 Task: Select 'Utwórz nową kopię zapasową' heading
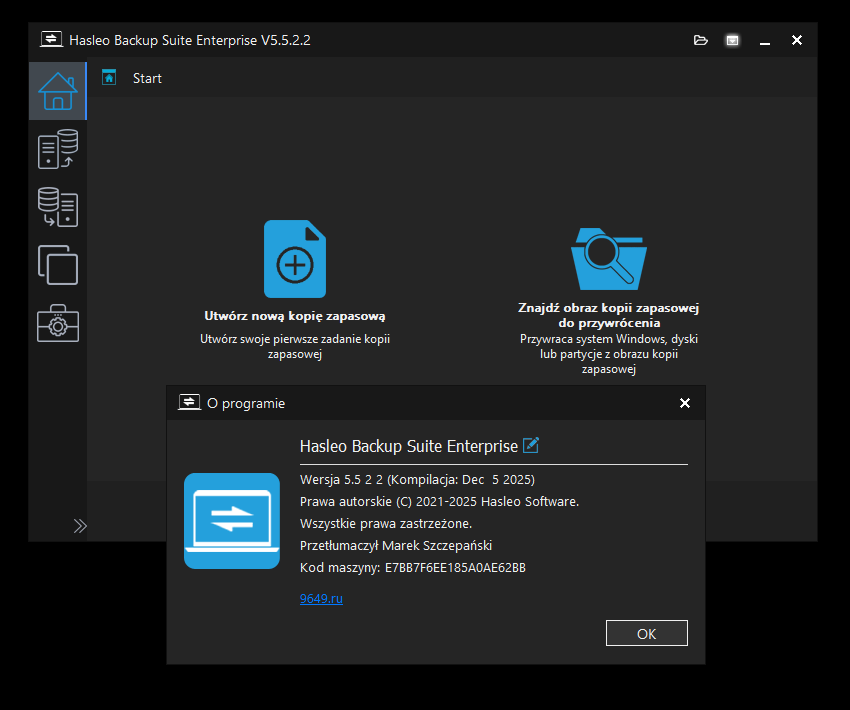pyautogui.click(x=295, y=316)
